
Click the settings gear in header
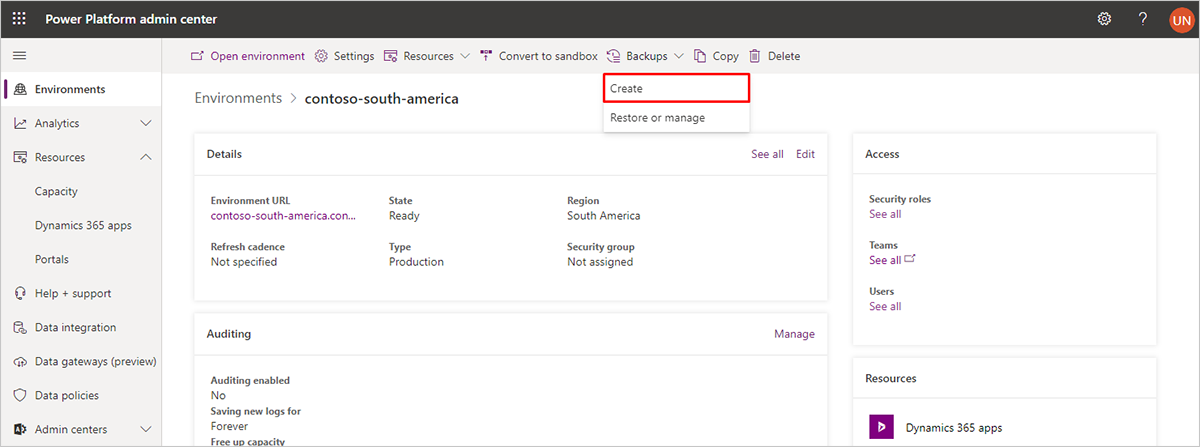pyautogui.click(x=1104, y=19)
